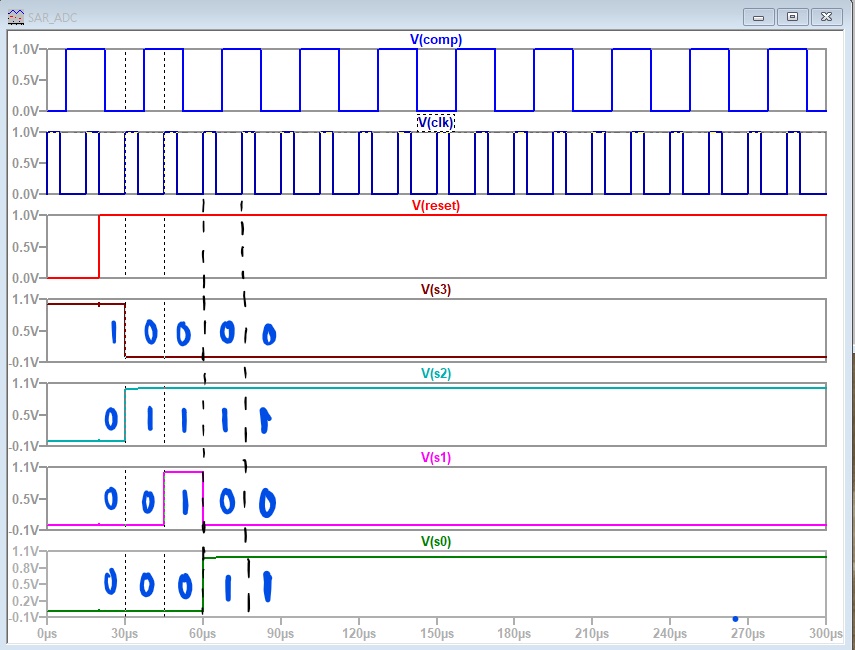
Task: Click the V(clk) pane vertical axis scale
Action: click(x=24, y=163)
